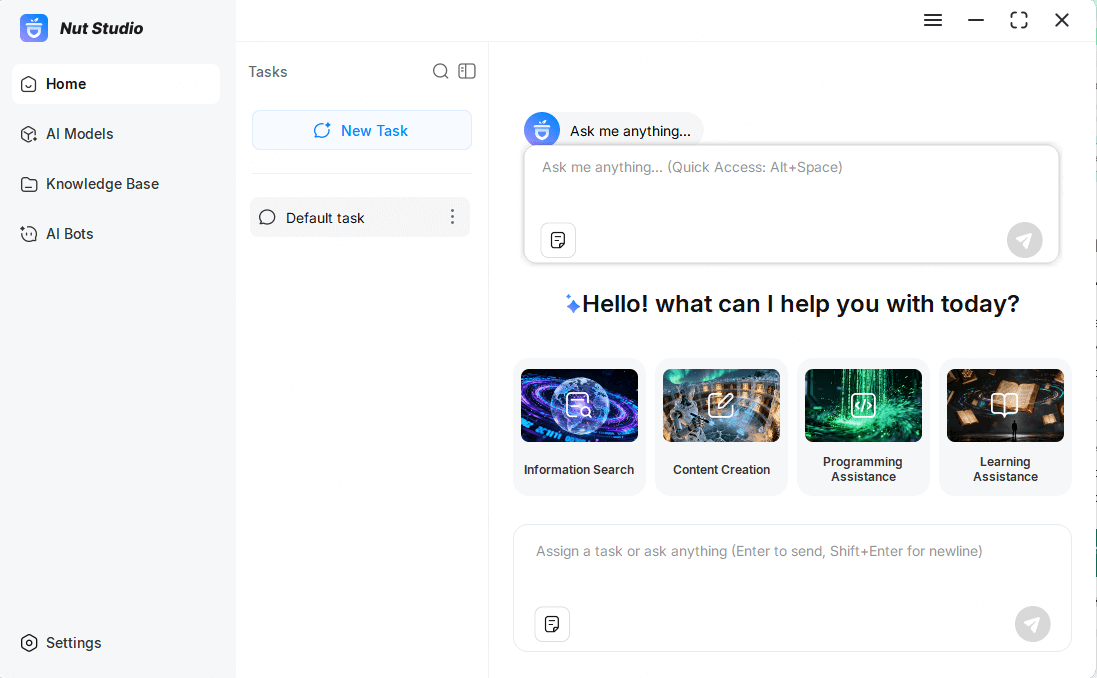Click the prompt note icon in bottom input
The image size is (1097, 678).
(552, 624)
